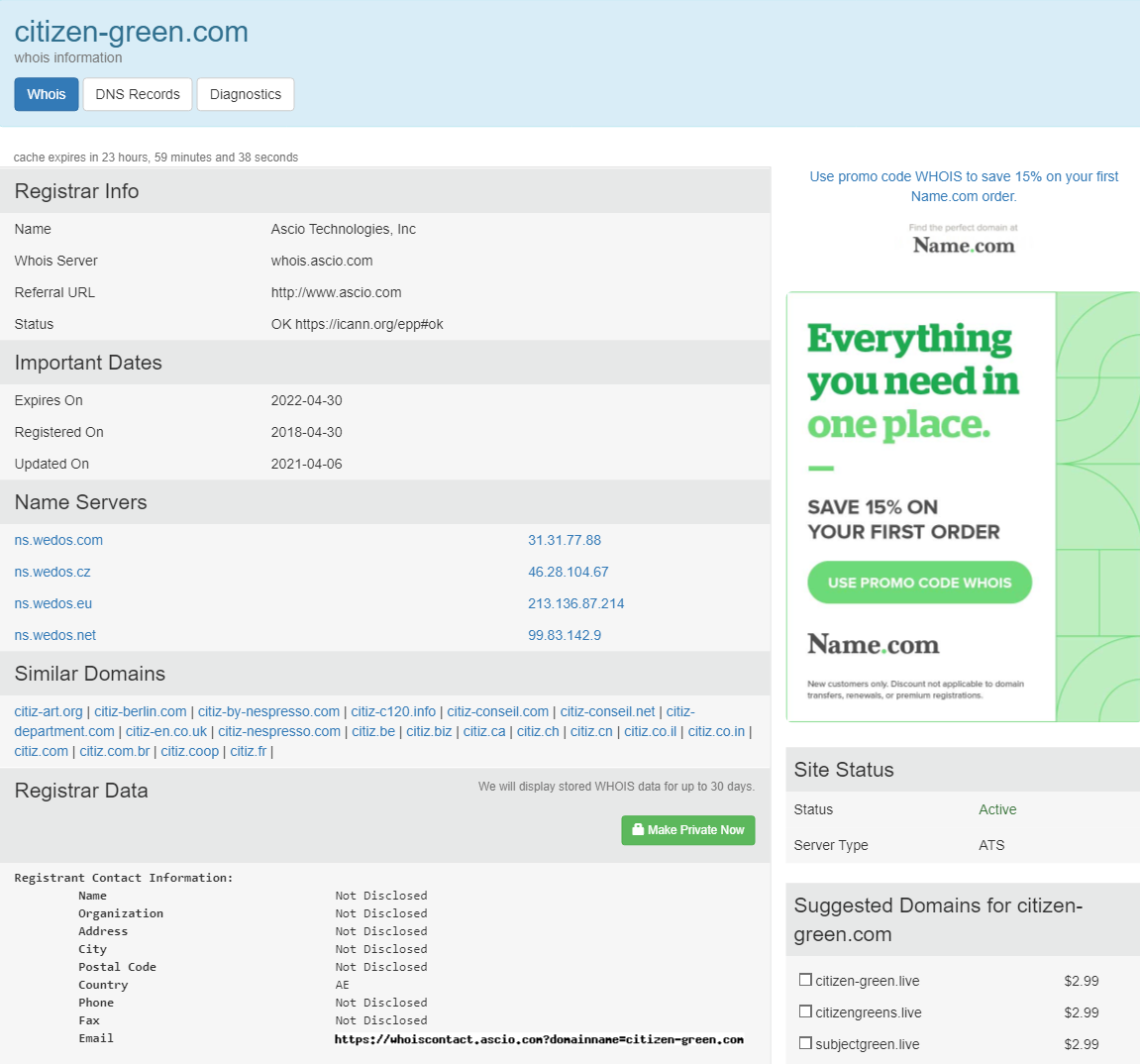The image size is (1140, 1064).
Task: Open similar domain citiz-art.org
Action: 49,712
